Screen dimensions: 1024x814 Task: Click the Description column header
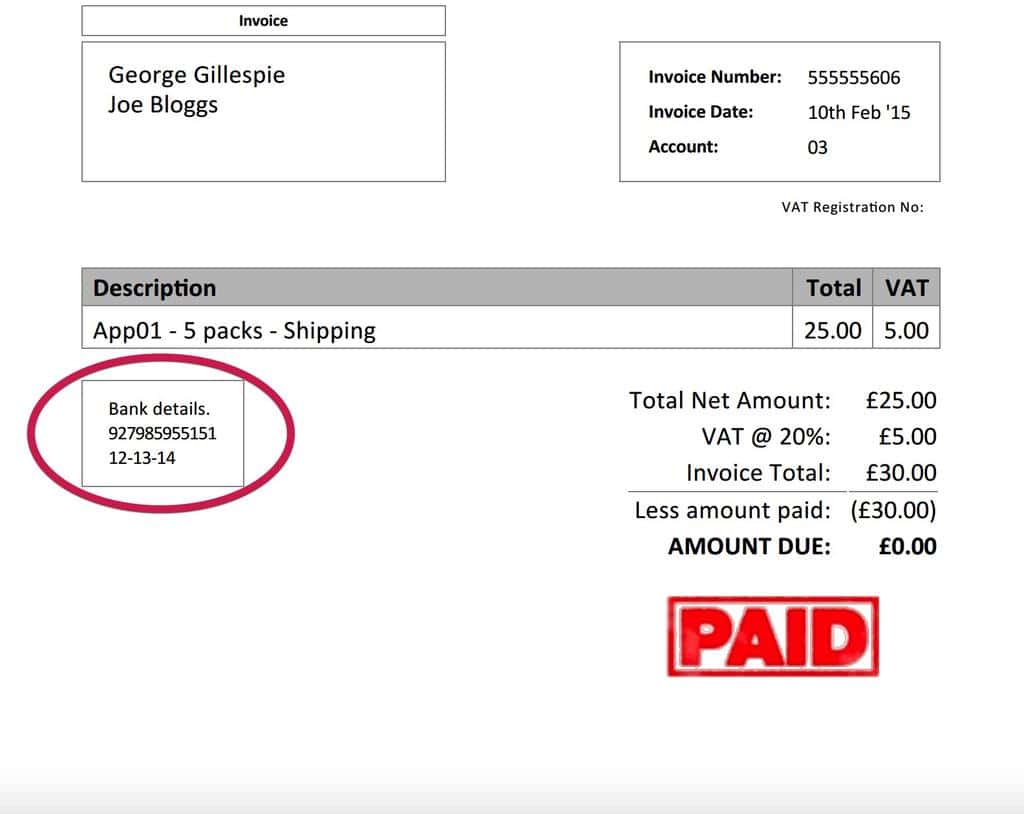153,288
